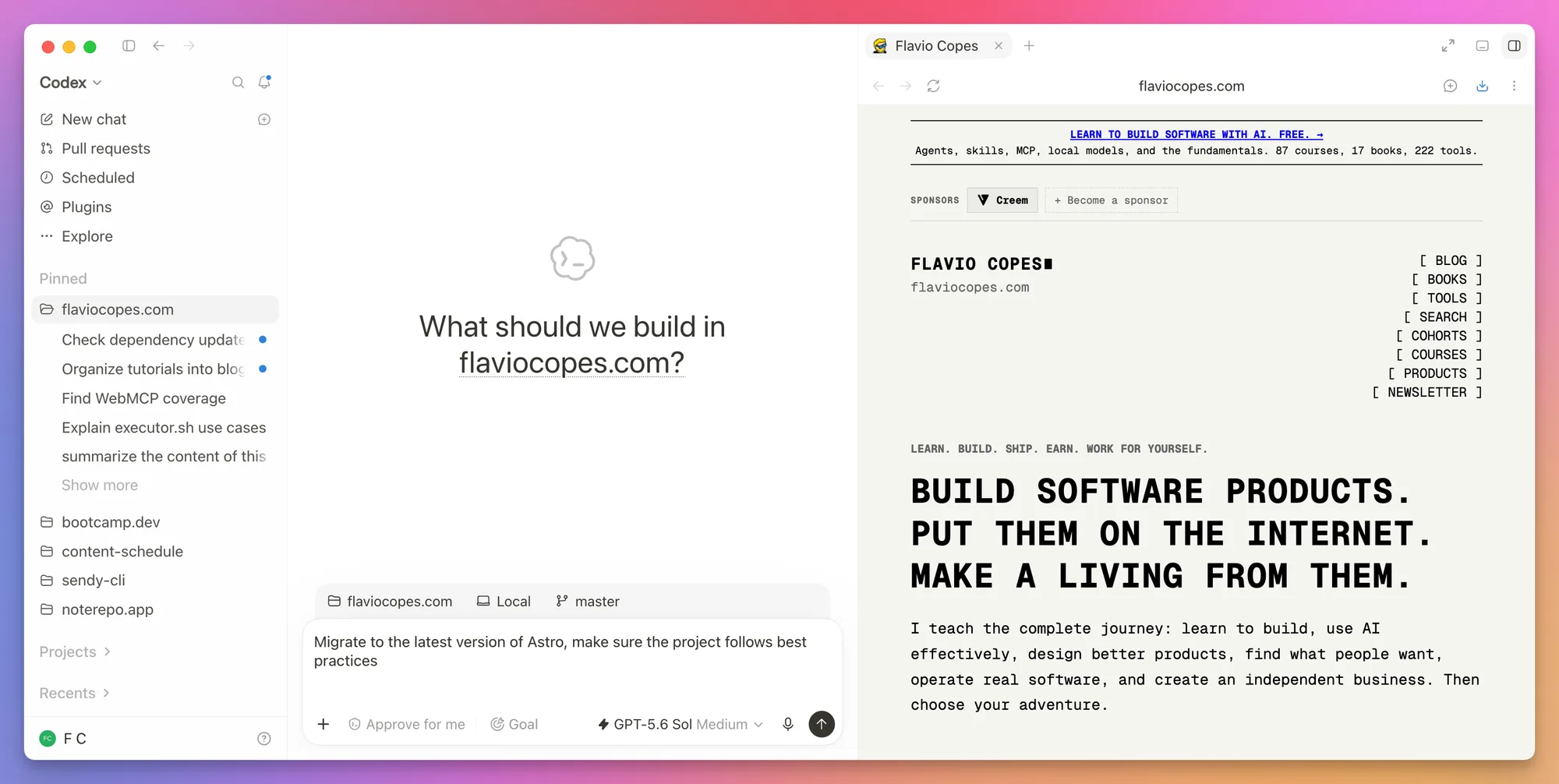Click the circled plus icon in browser toolbar
The width and height of the screenshot is (1559, 784).
tap(1450, 86)
